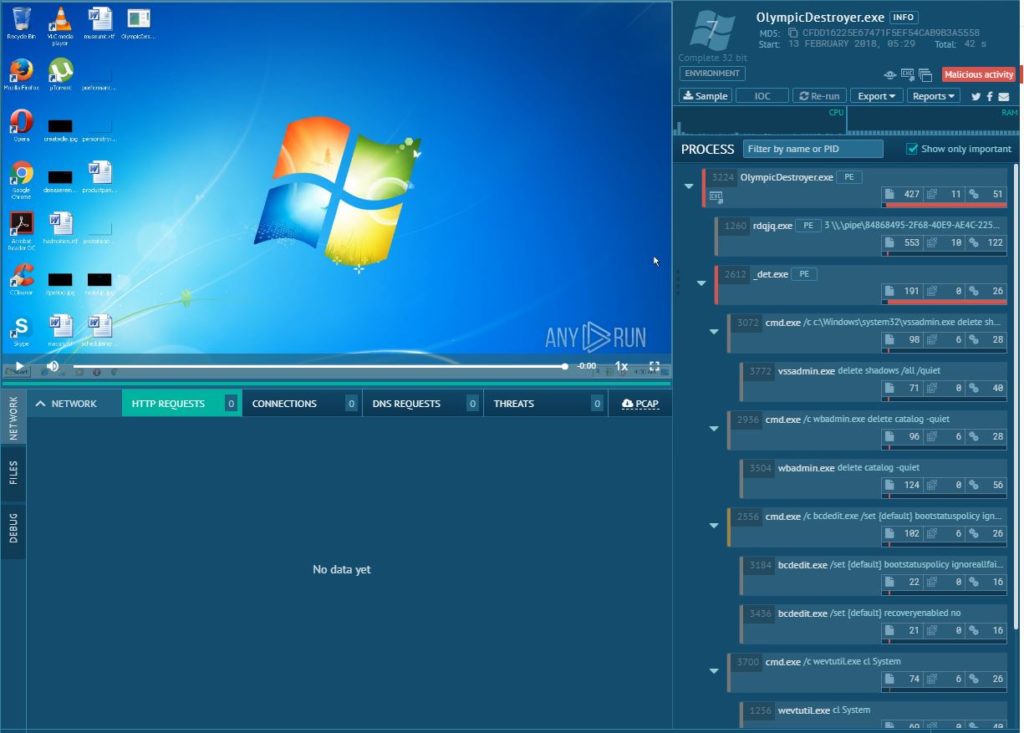1024x733 pixels.
Task: Collapse the OlympicDestroyer.exe process tree
Action: pos(688,186)
